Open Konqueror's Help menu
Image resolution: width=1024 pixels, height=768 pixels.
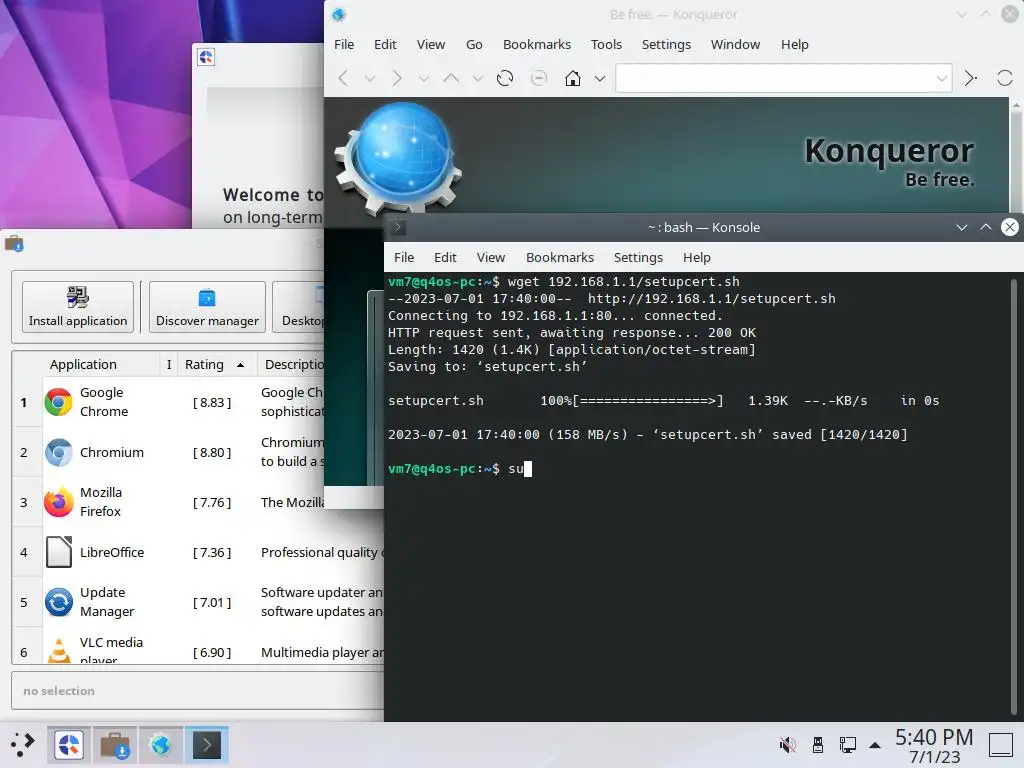coord(795,44)
